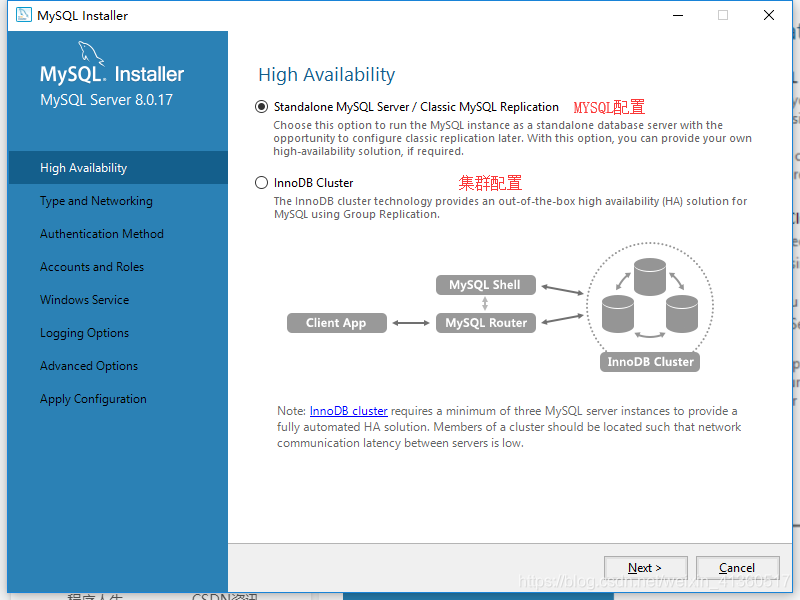Click the Next button
Screen dimensions: 800x600
point(645,567)
